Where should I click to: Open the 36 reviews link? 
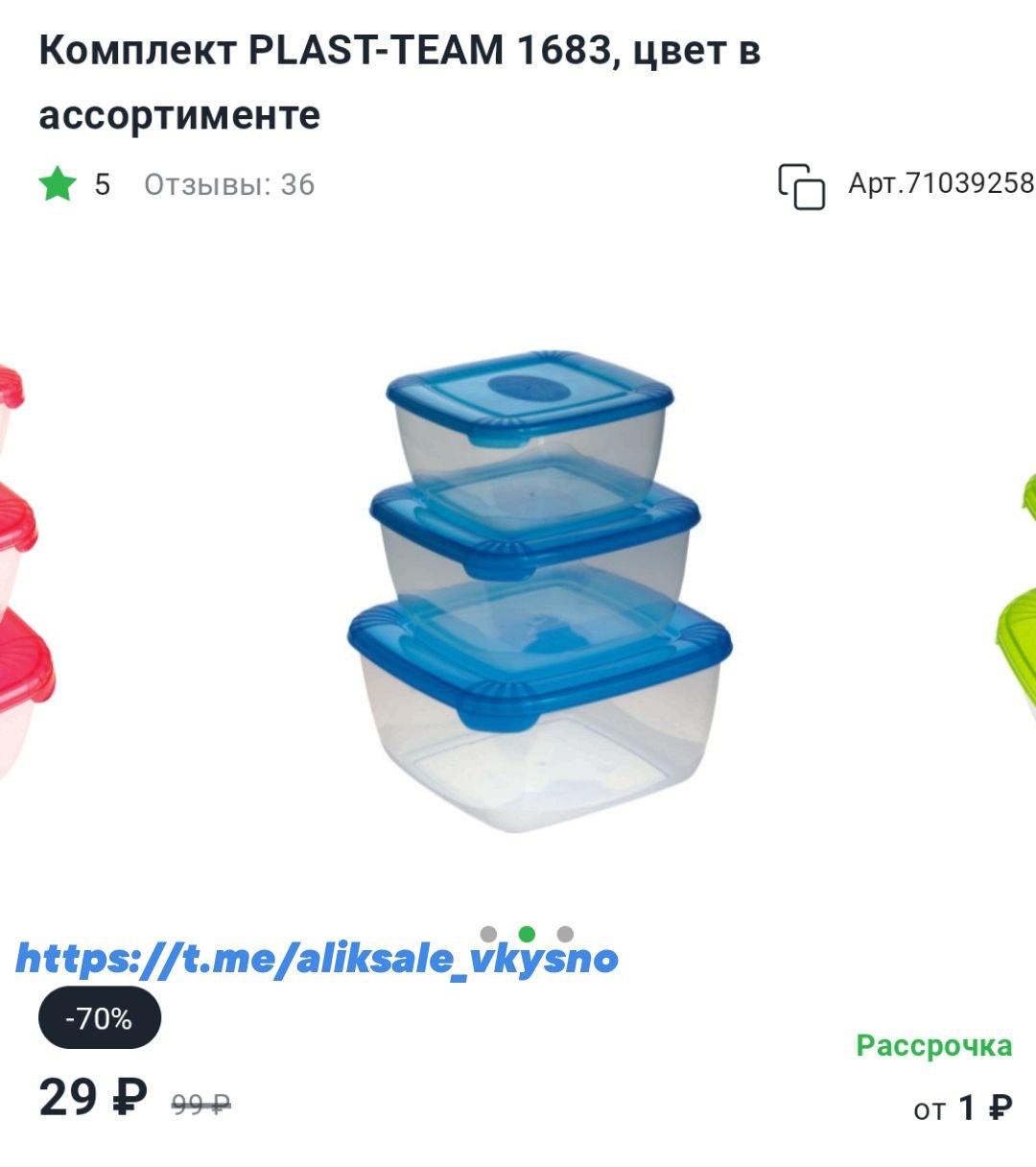click(229, 184)
